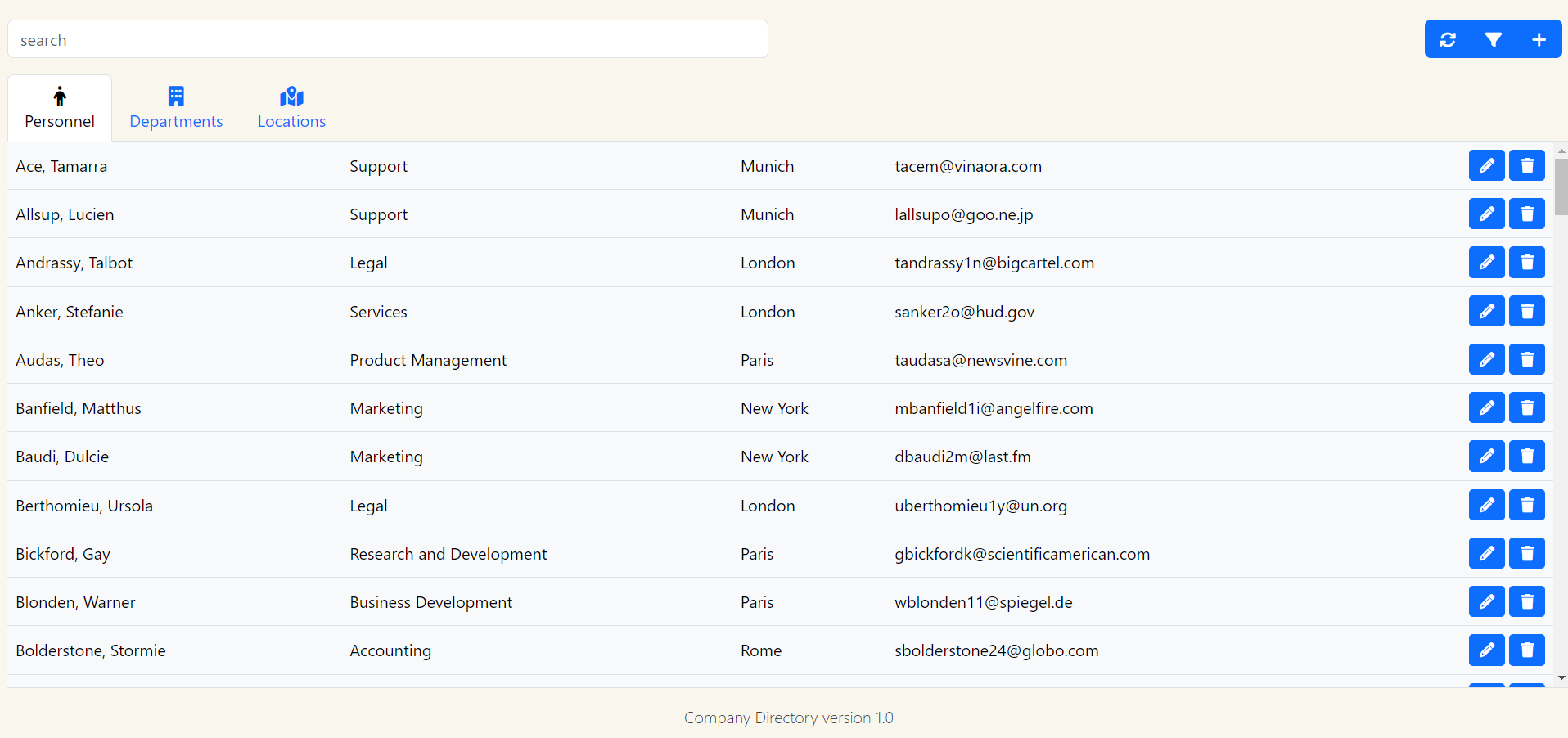Click email dbaudi2m@last.fm
This screenshot has width=1568, height=738.
coord(962,457)
